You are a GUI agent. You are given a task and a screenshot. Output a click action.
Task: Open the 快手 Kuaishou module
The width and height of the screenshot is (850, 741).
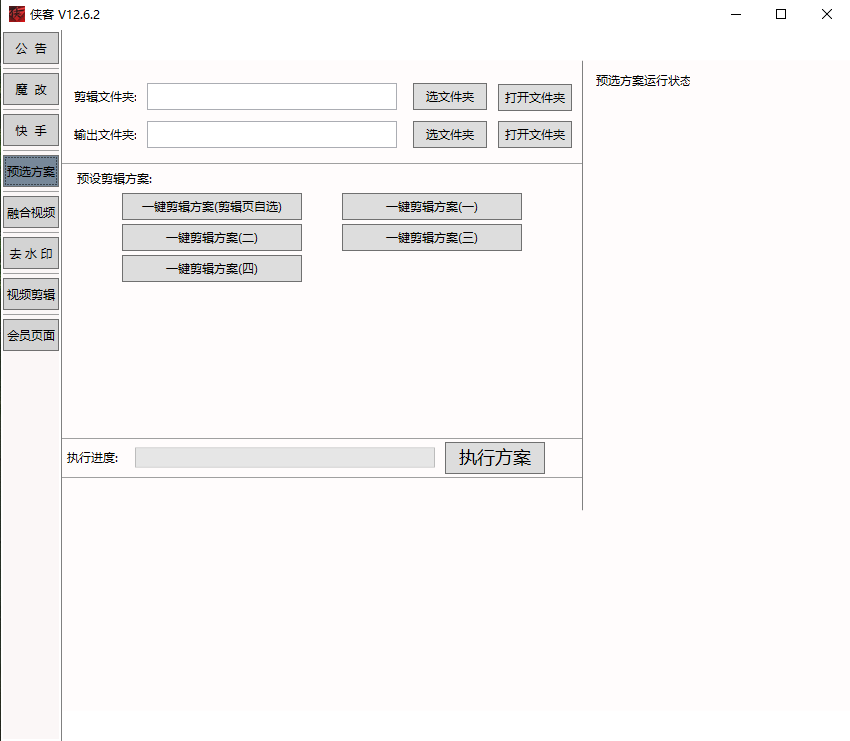click(31, 130)
